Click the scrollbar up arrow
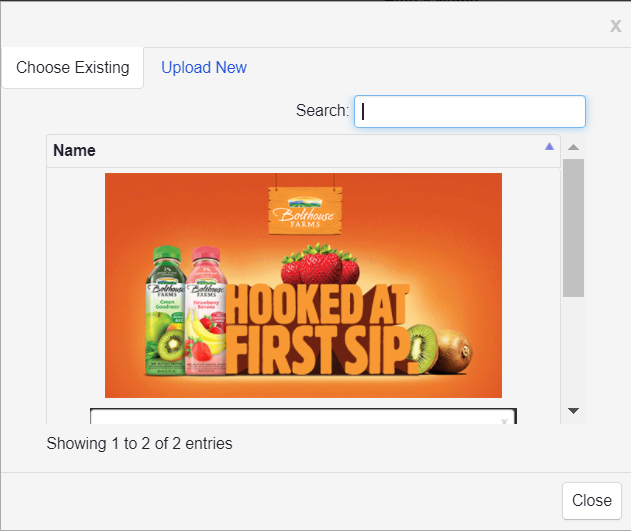Viewport: 631px width, 531px height. [x=573, y=147]
